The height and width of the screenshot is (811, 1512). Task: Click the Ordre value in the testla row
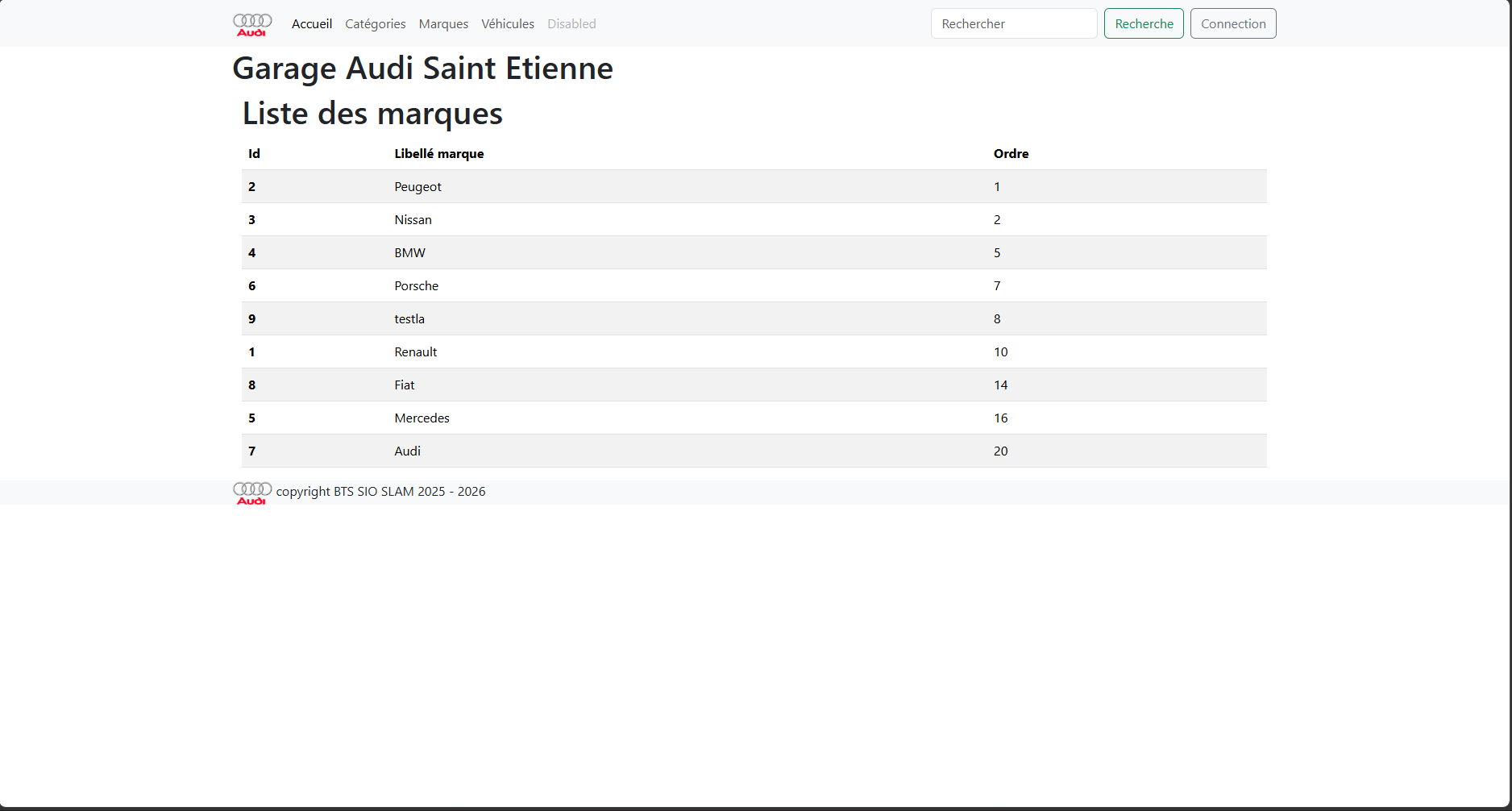pyautogui.click(x=997, y=319)
